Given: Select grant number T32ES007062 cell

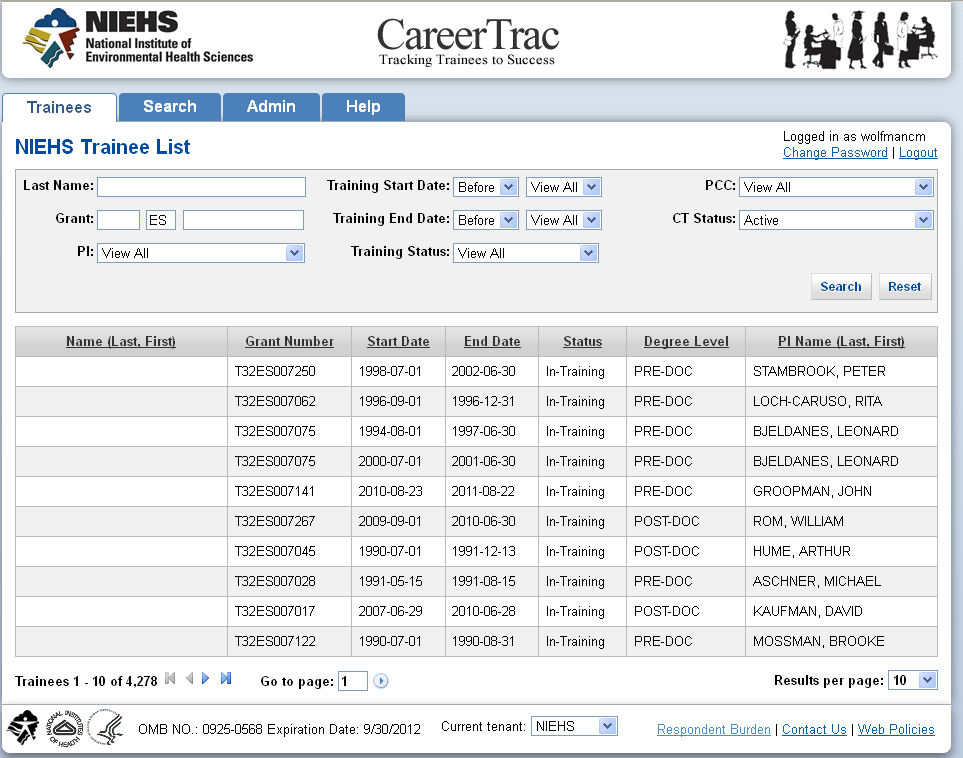Looking at the screenshot, I should point(289,402).
